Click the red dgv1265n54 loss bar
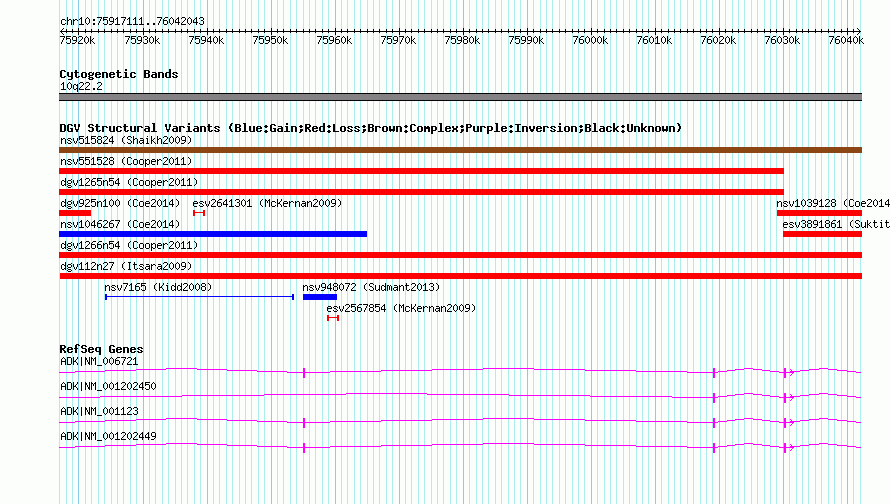890x504 pixels. pos(421,192)
